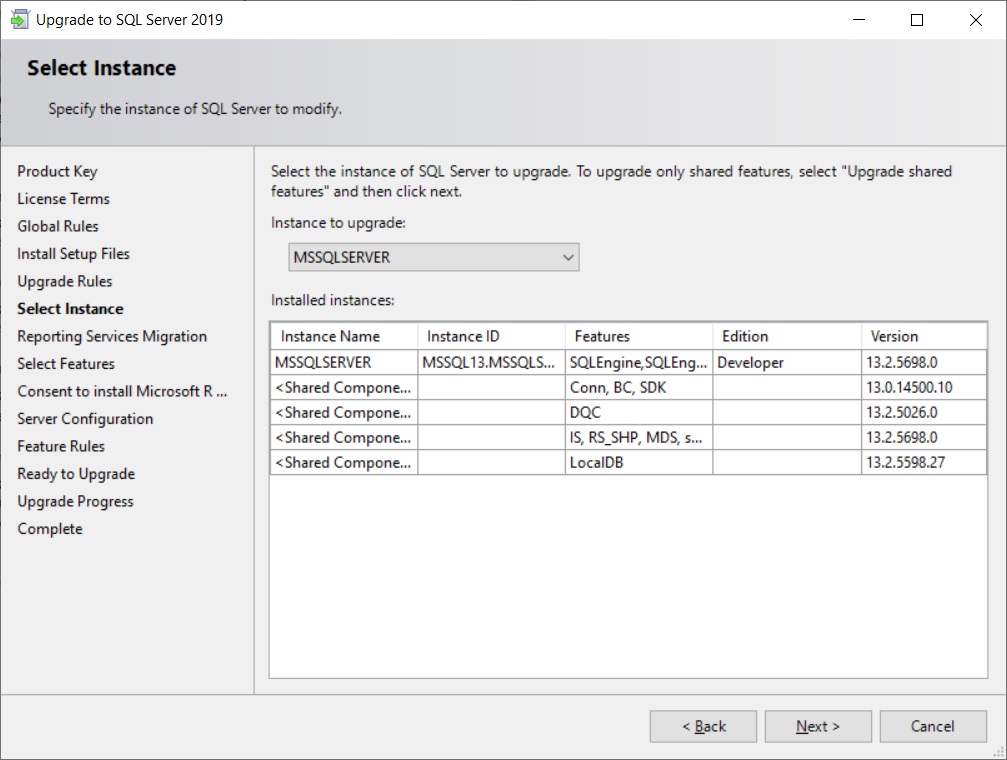This screenshot has width=1007, height=760.
Task: Click the 'Specify the instance of SQL Server' subtitle
Action: click(x=195, y=109)
